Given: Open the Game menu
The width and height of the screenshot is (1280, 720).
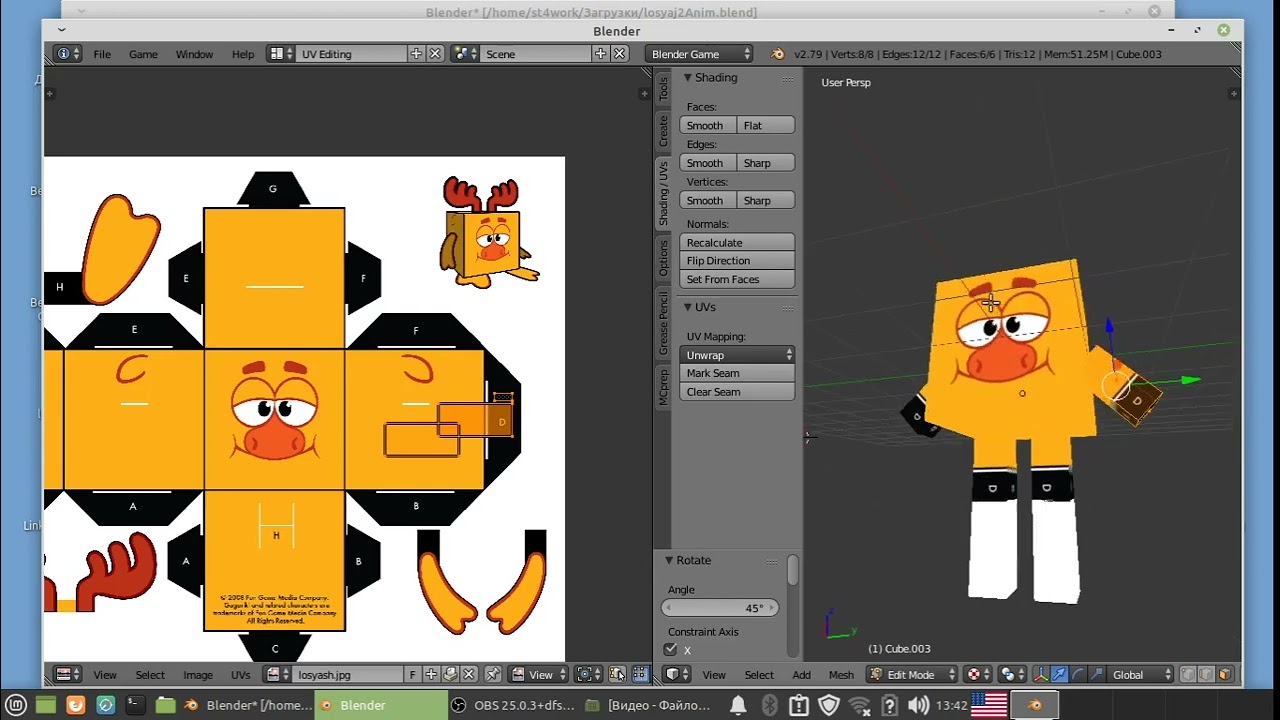Looking at the screenshot, I should click(x=143, y=54).
